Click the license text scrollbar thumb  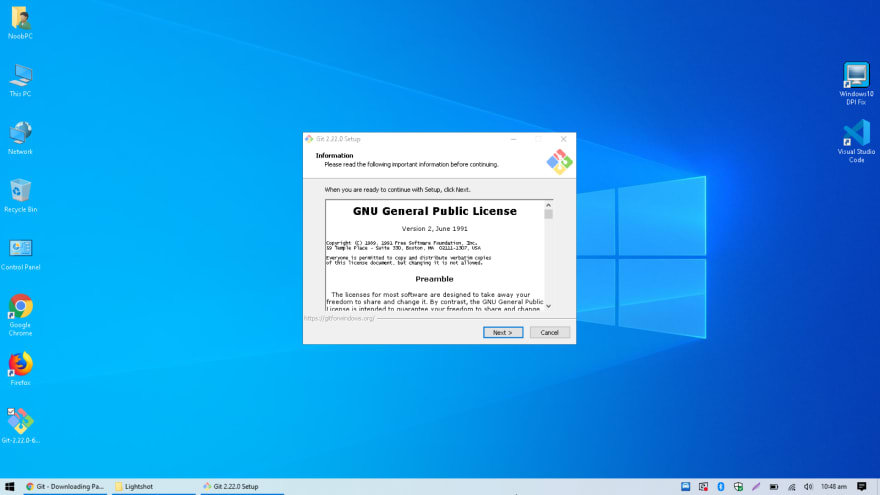[x=548, y=214]
